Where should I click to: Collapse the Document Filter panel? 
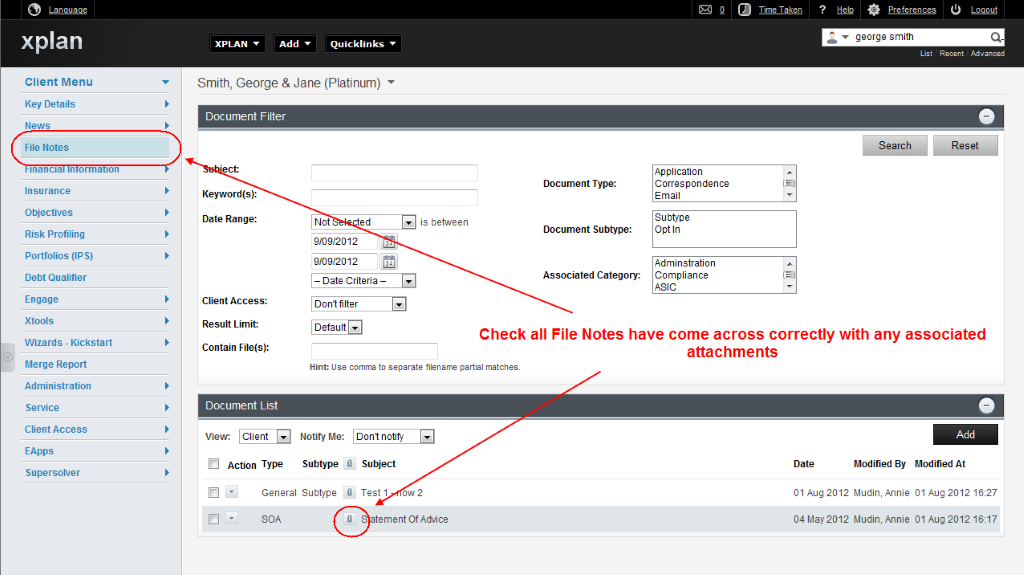coord(987,116)
